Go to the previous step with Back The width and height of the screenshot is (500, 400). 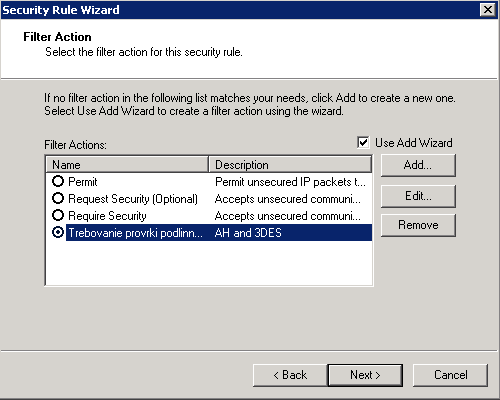(290, 375)
